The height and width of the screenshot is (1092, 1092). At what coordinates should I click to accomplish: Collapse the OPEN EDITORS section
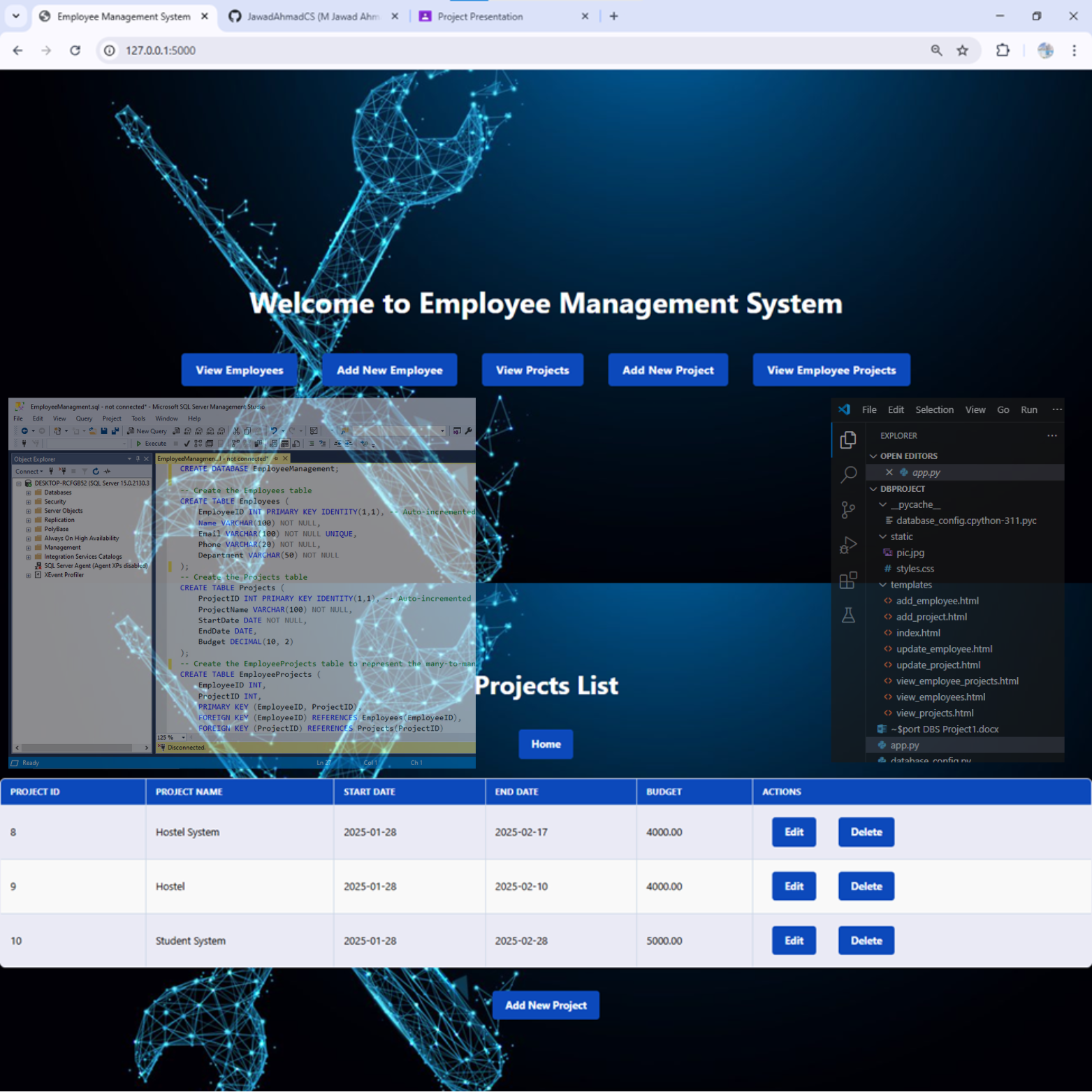point(873,456)
